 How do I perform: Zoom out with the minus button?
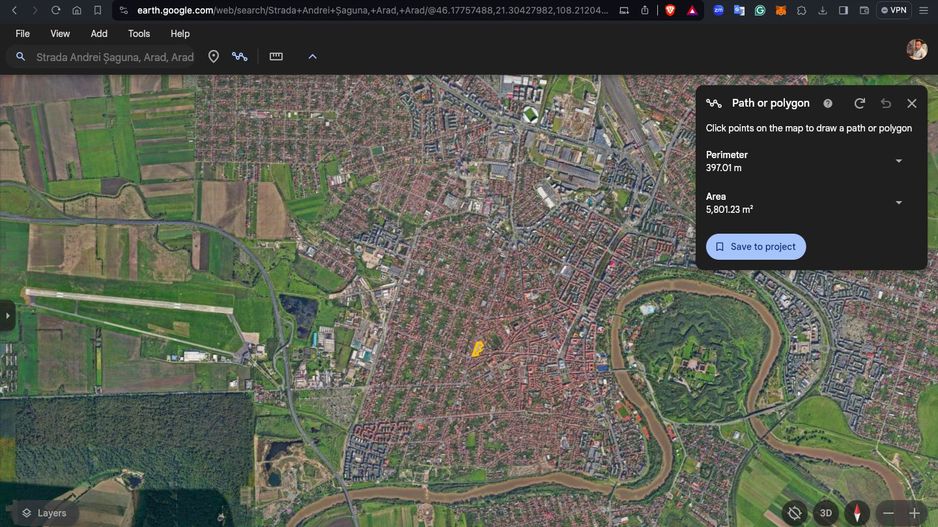pos(887,513)
